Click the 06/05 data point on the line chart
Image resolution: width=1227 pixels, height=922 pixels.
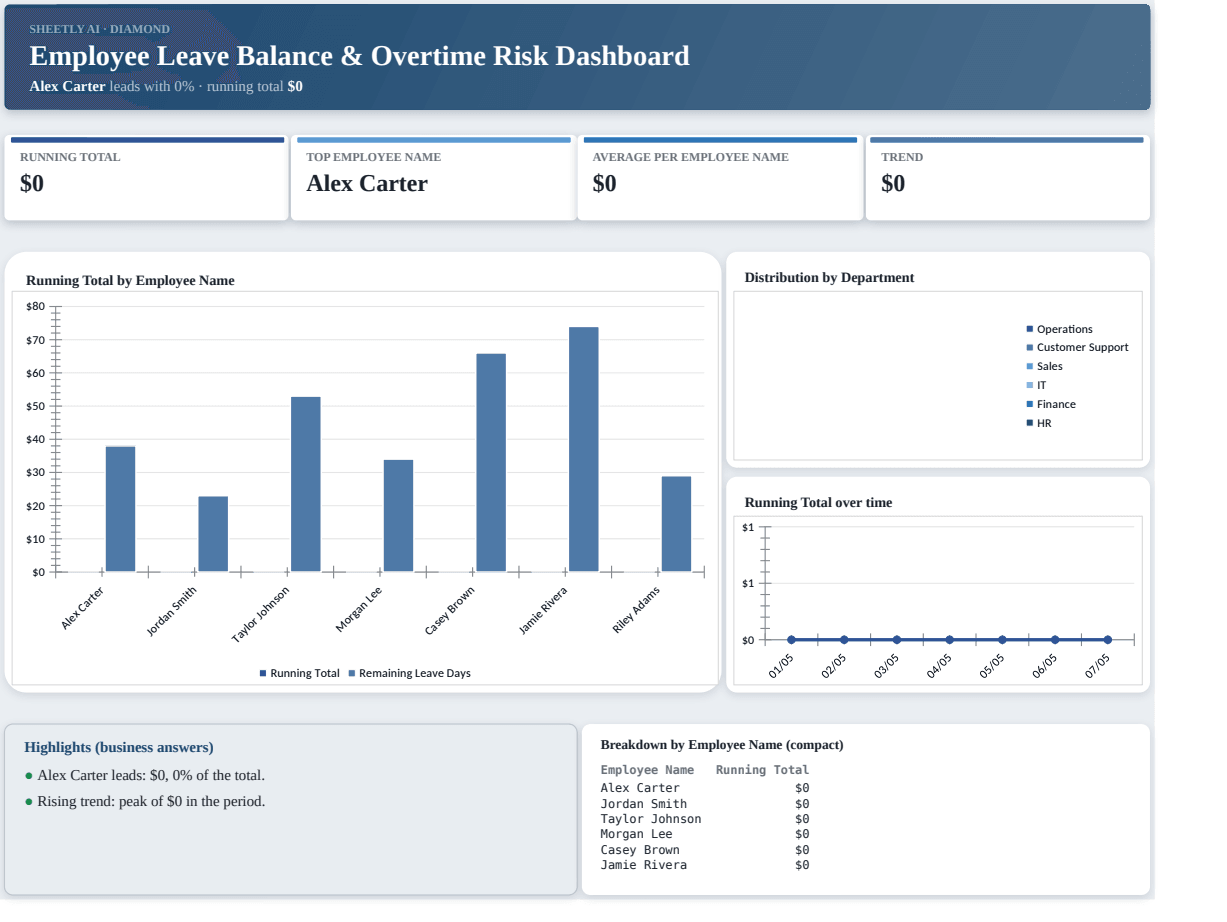[1055, 640]
